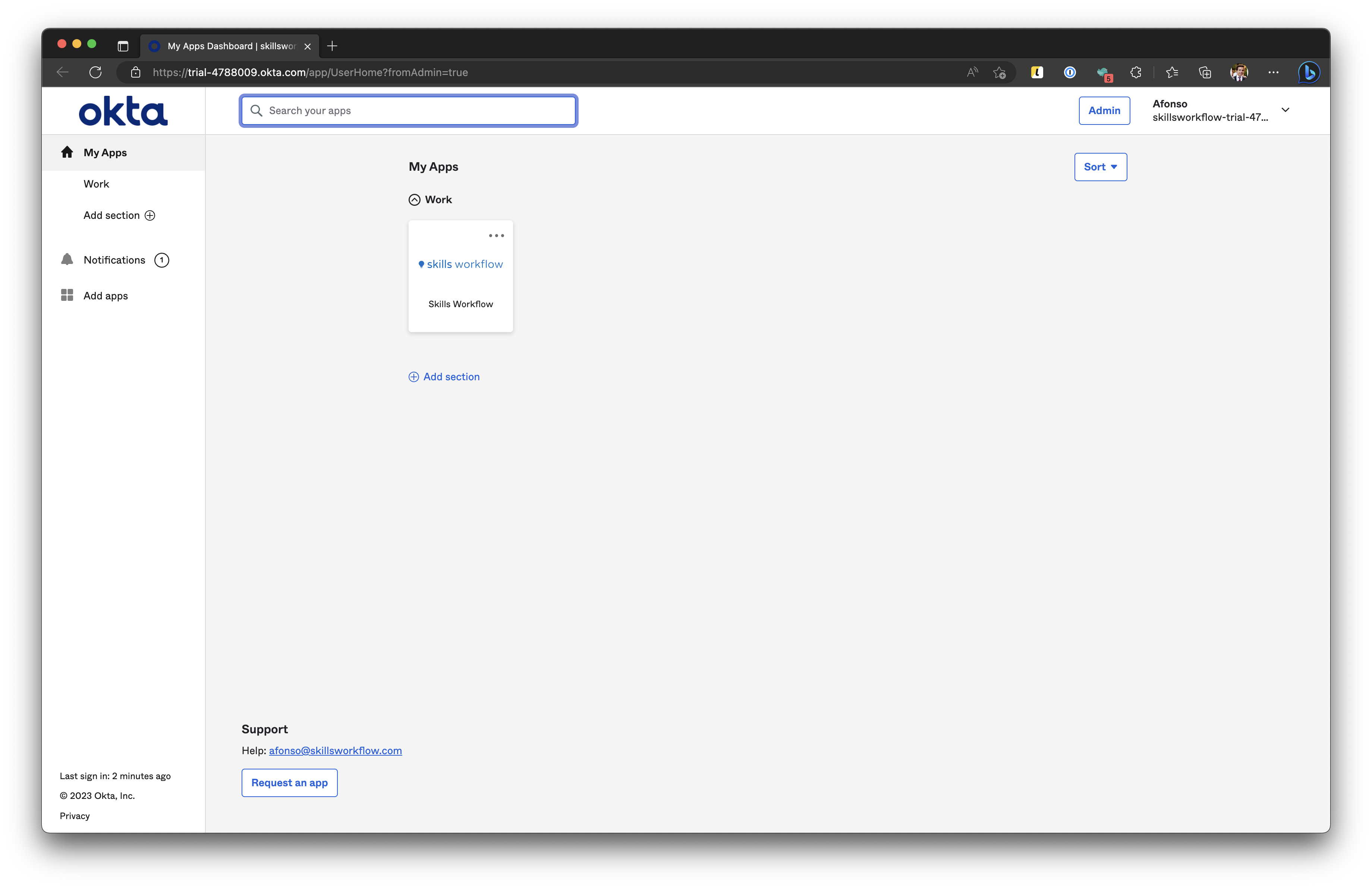Viewport: 1372px width, 888px height.
Task: Open the 1Password extension icon
Action: tap(1070, 72)
